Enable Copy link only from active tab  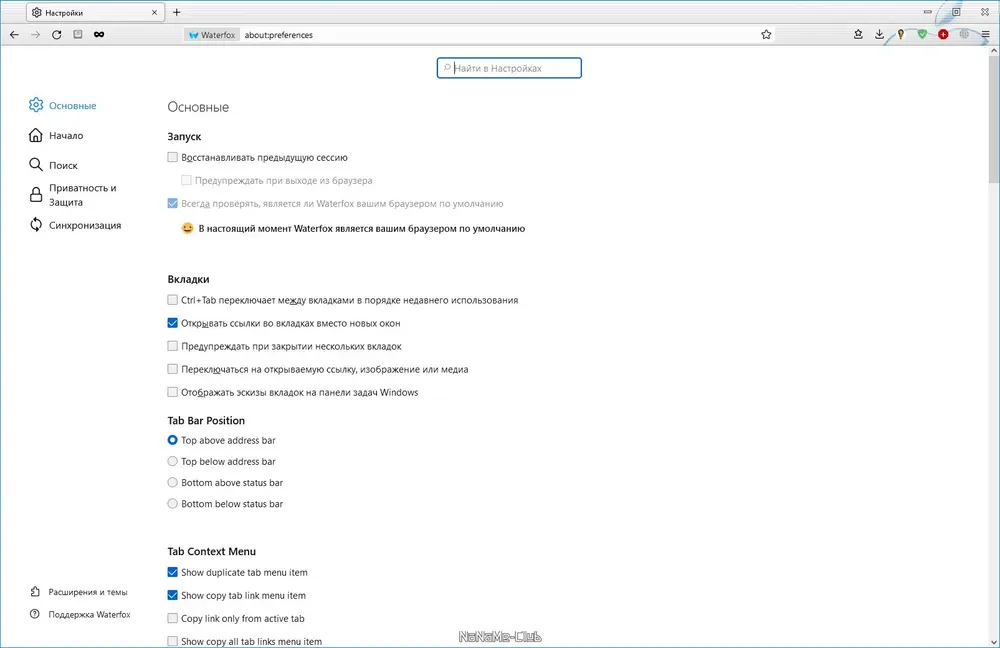pos(172,618)
